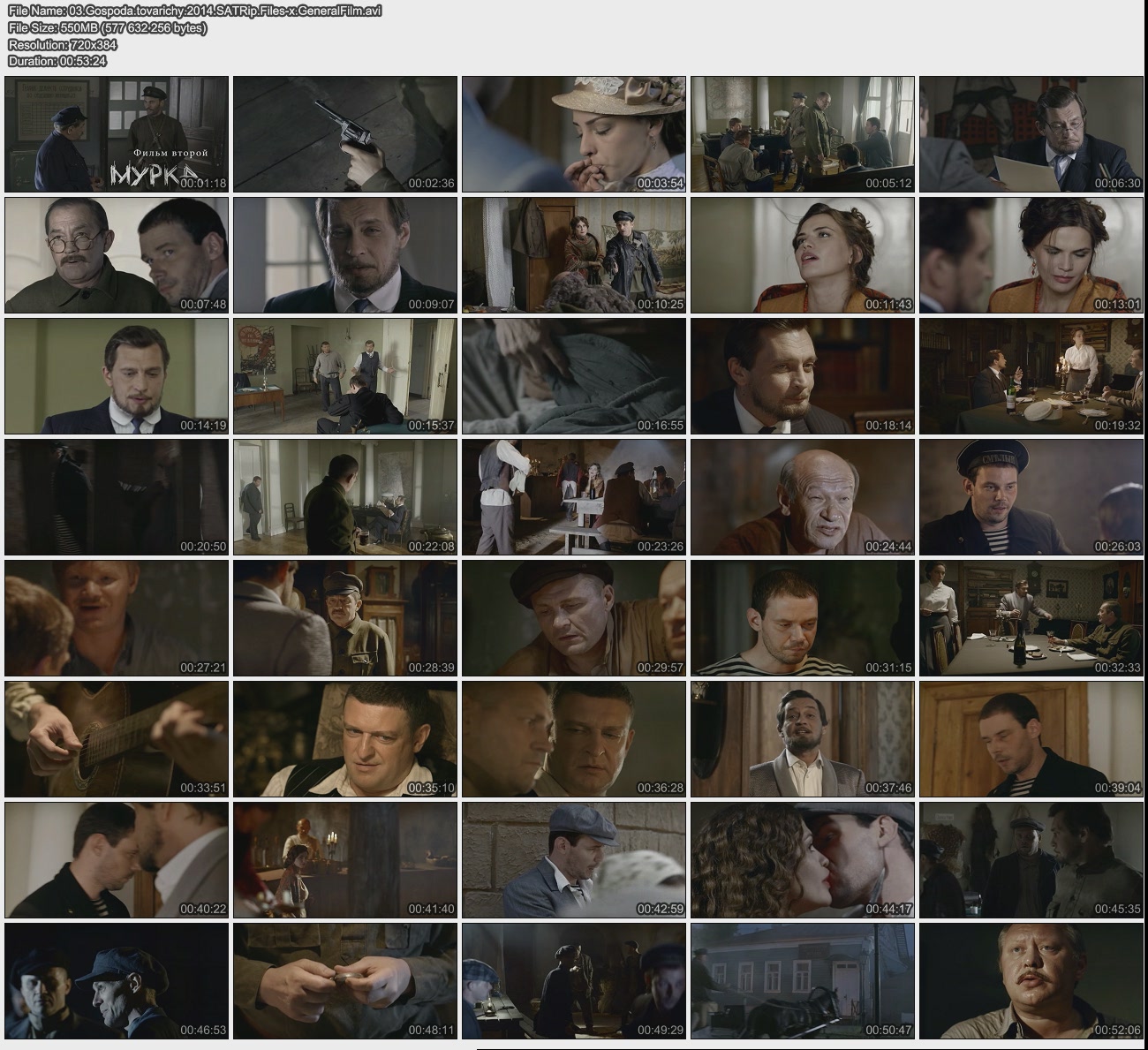1148x1050 pixels.
Task: Select the revolver thumbnail at 00:02:36
Action: pyautogui.click(x=345, y=134)
